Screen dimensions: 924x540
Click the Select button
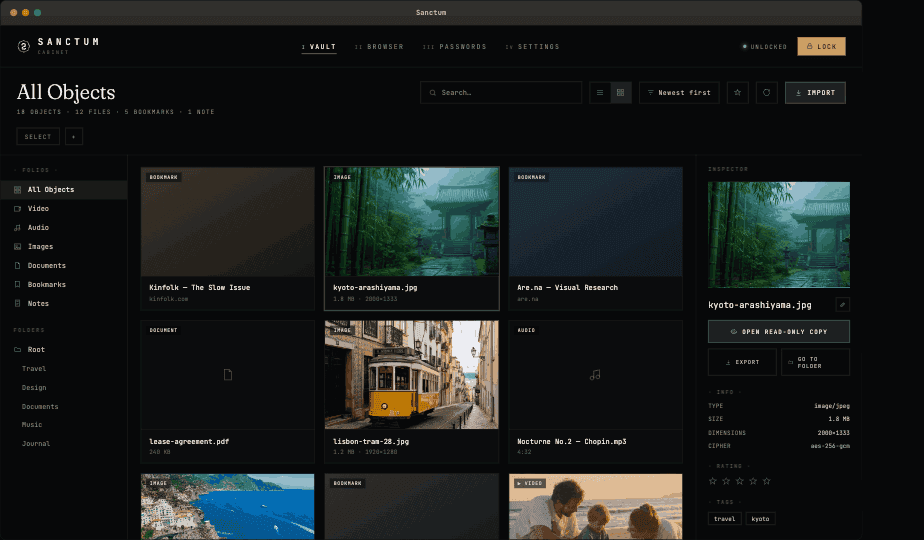pyautogui.click(x=38, y=137)
